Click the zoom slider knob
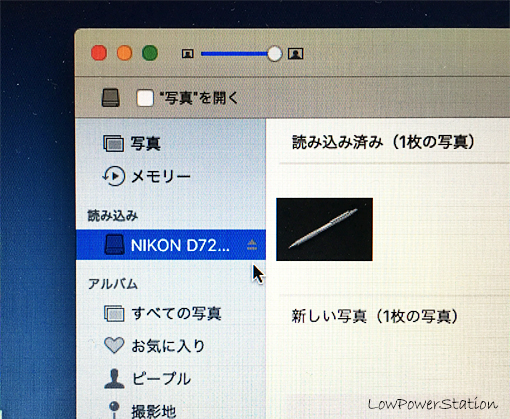Screen dimensions: 510x419 tap(274, 54)
